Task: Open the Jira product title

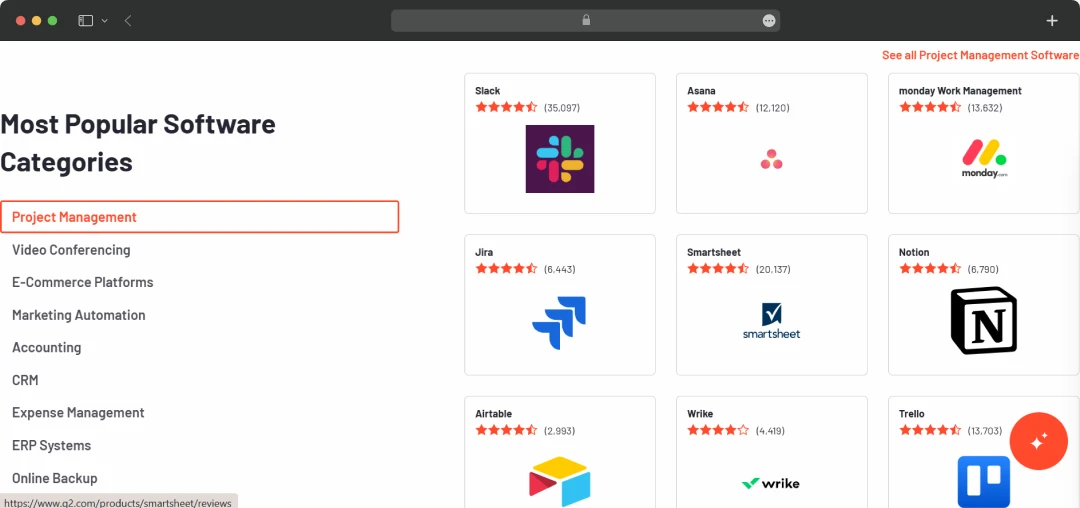Action: click(484, 253)
